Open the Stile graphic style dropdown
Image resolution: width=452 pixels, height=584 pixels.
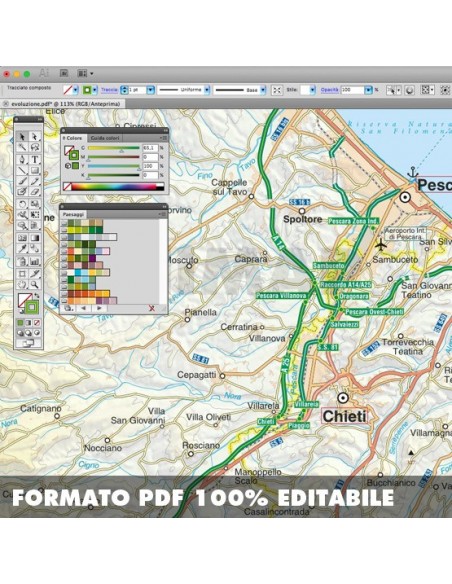coord(312,90)
